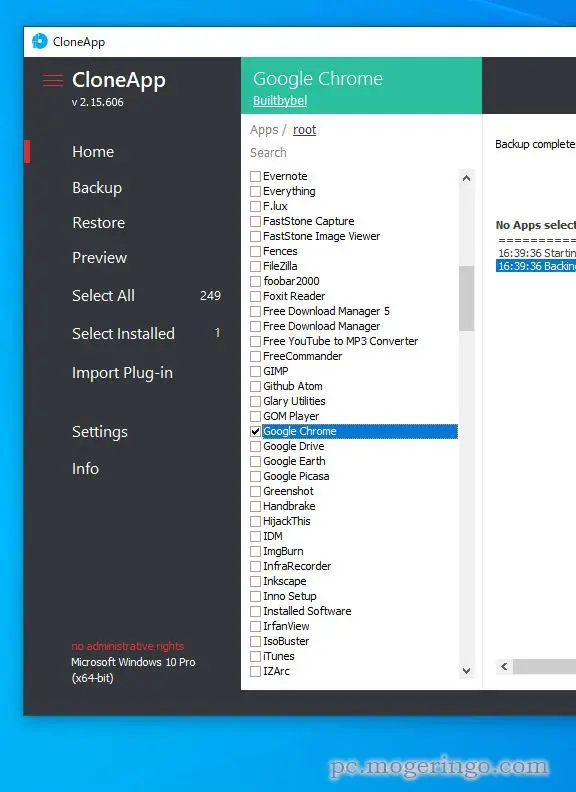Select the HijackThis entry
The height and width of the screenshot is (792, 576).
tap(286, 521)
